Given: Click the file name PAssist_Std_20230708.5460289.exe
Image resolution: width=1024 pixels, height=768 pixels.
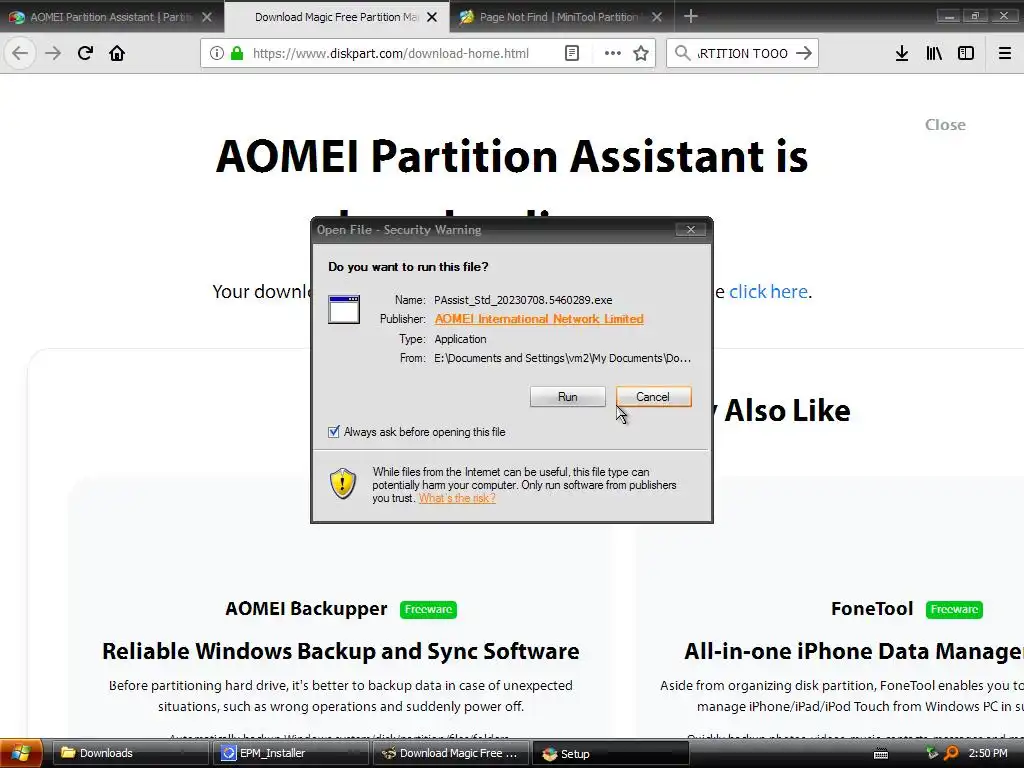Looking at the screenshot, I should (x=523, y=300).
